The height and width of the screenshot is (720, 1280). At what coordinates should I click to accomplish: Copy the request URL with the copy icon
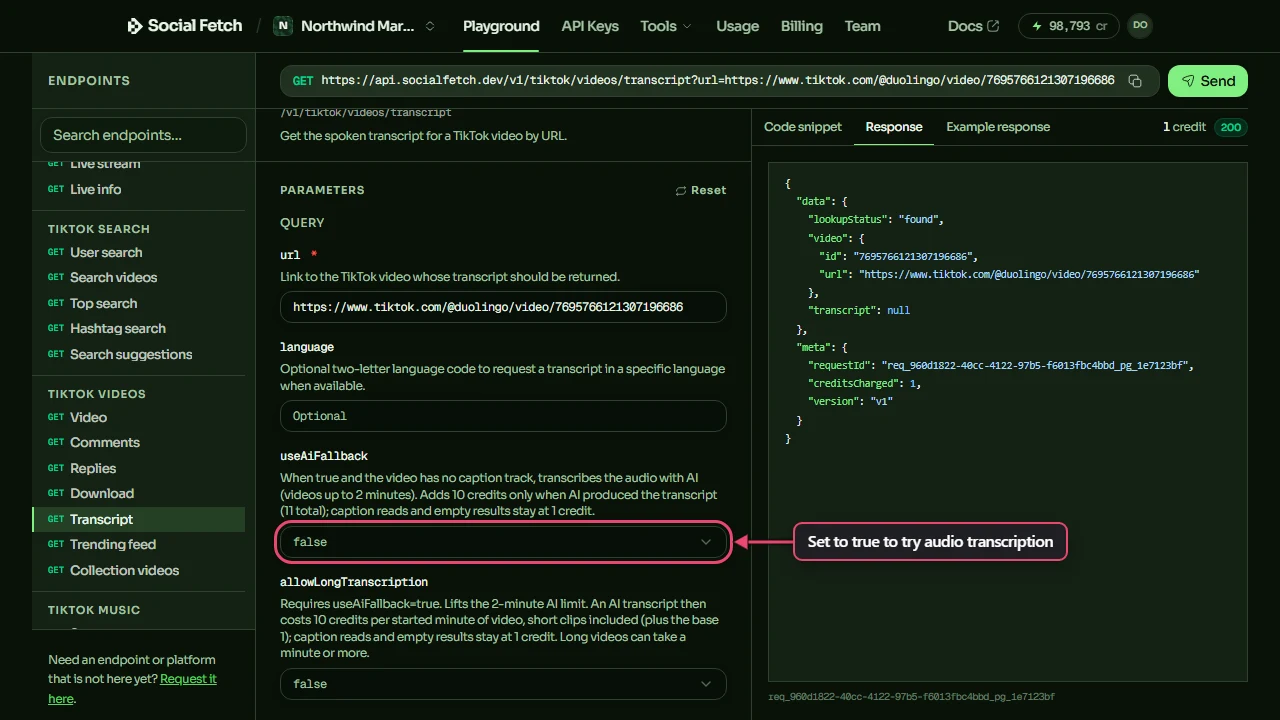tap(1135, 81)
